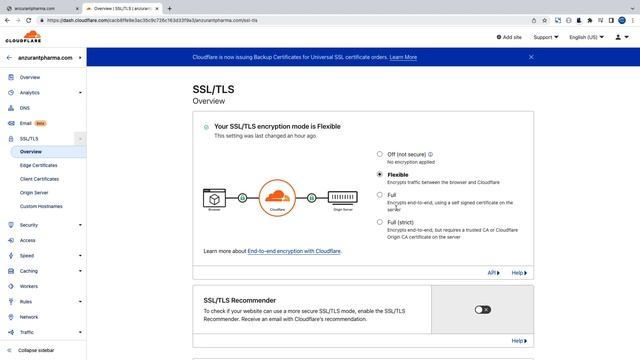Close the Overview SSL/TLS browser tab
The image size is (640, 360).
[157, 8]
